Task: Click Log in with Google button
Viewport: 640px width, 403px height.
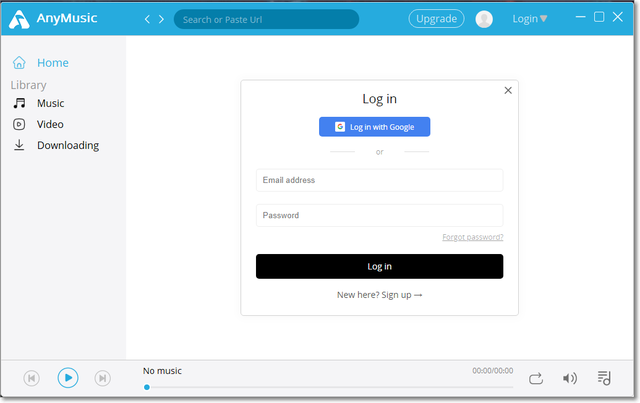Action: point(374,127)
